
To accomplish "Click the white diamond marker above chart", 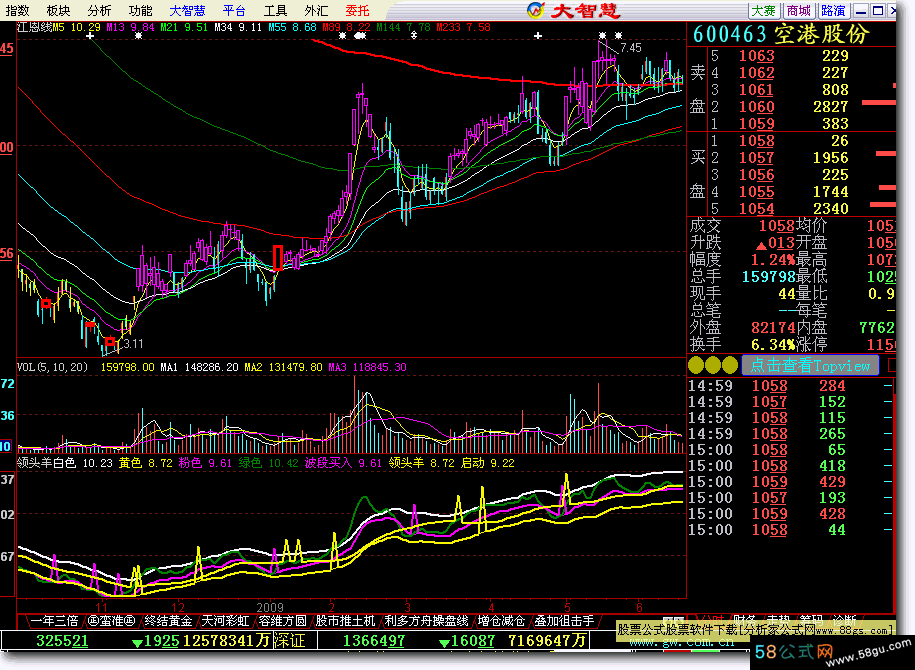I will click(x=414, y=36).
